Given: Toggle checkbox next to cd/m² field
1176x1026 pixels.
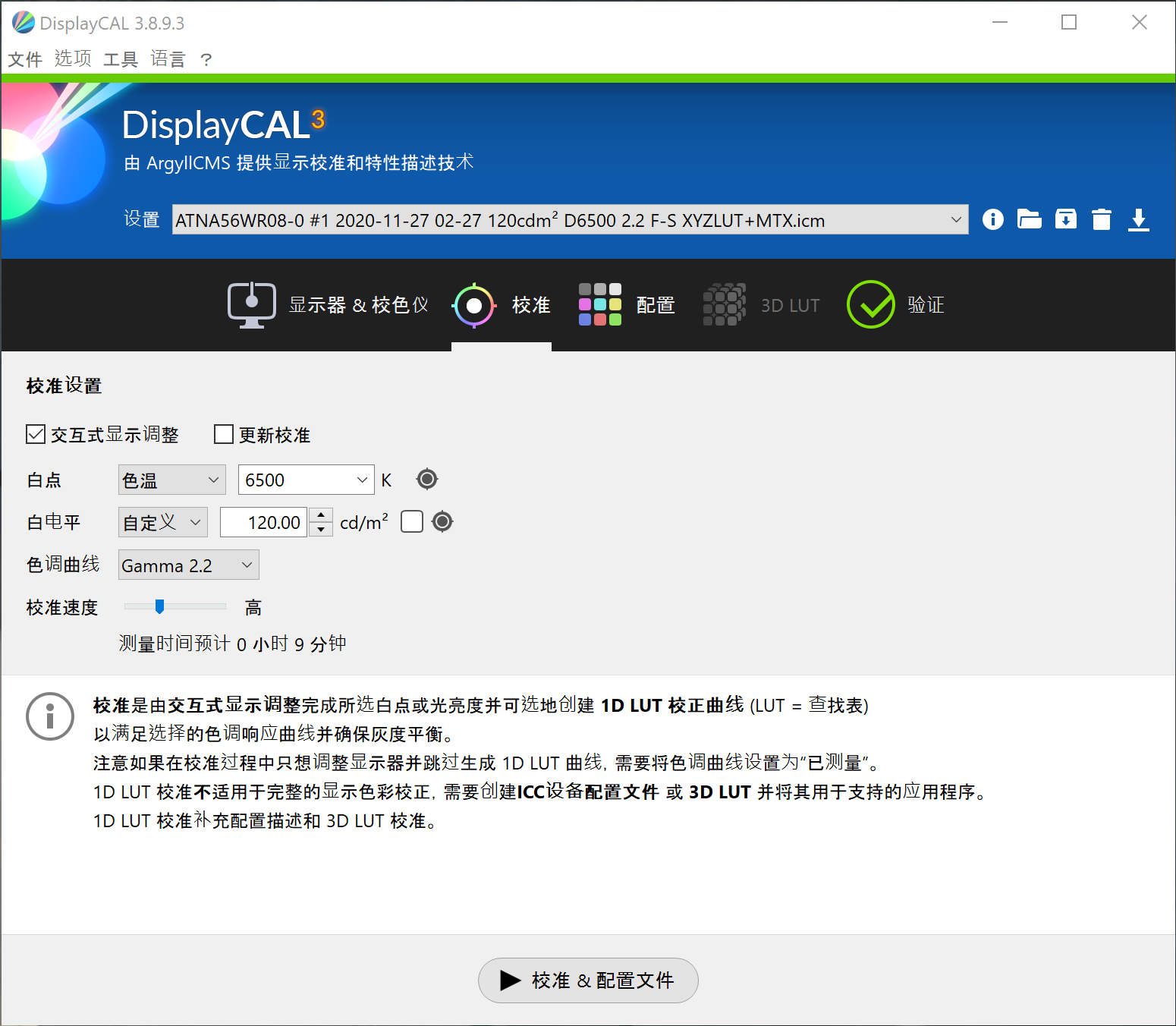Looking at the screenshot, I should [x=411, y=521].
